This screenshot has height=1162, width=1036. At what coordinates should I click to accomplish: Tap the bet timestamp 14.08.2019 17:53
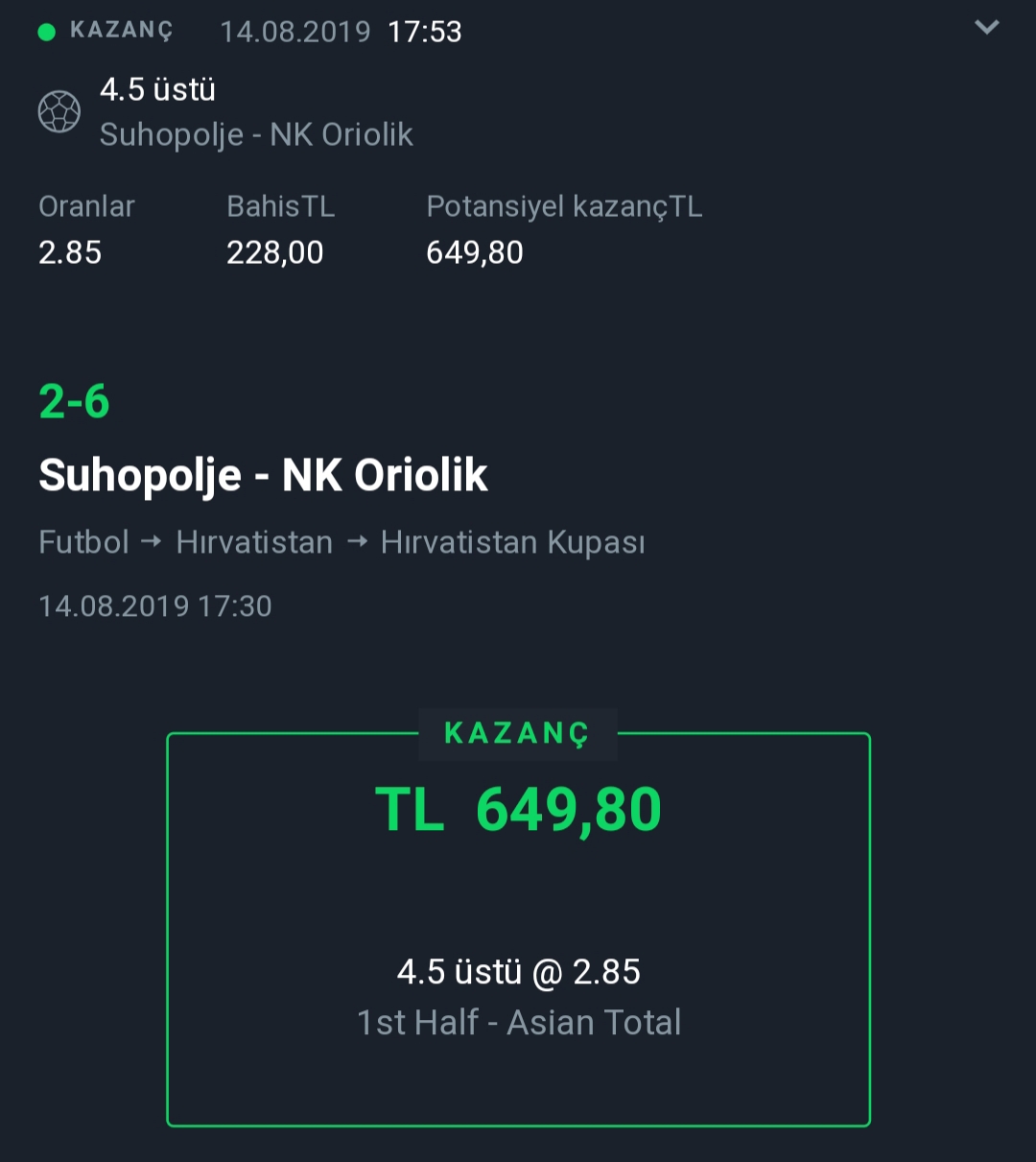[341, 32]
